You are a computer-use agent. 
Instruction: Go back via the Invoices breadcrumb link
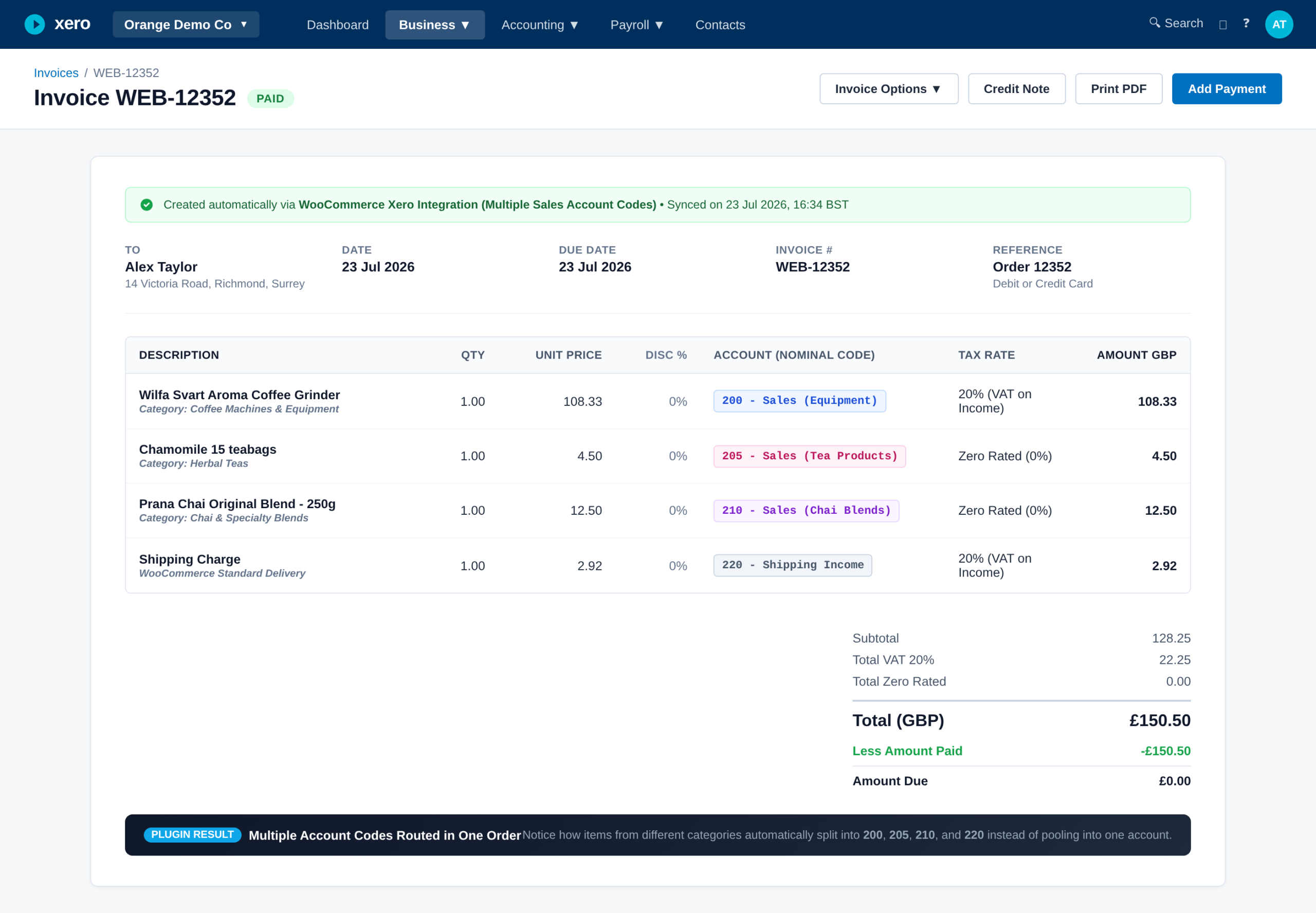coord(56,72)
